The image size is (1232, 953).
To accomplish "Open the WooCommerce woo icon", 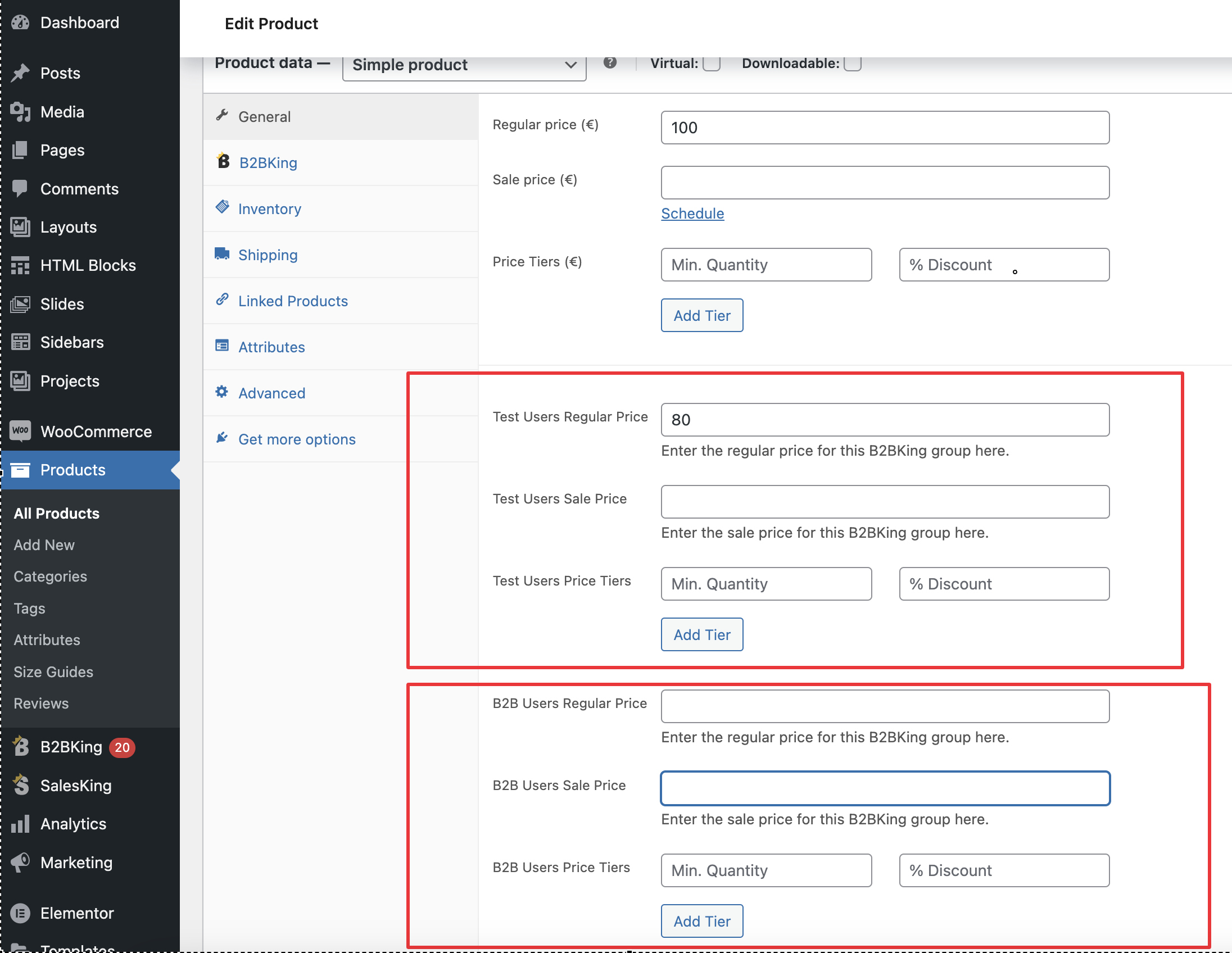I will click(20, 432).
